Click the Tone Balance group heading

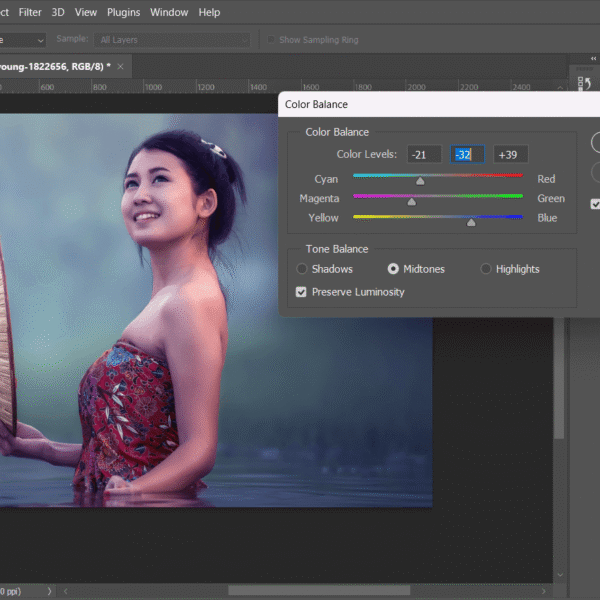tap(337, 249)
